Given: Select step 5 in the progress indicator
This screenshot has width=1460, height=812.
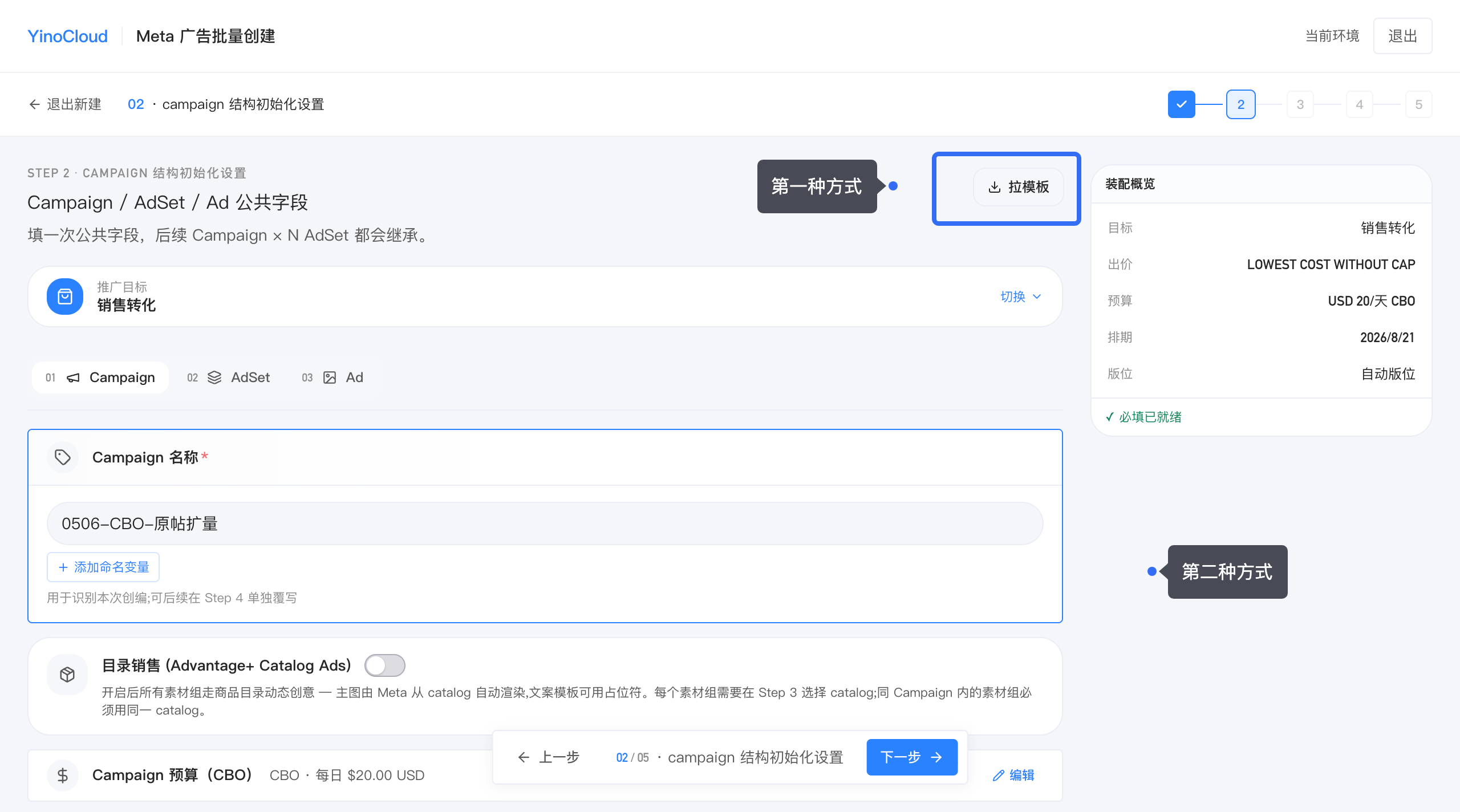Looking at the screenshot, I should tap(1418, 104).
